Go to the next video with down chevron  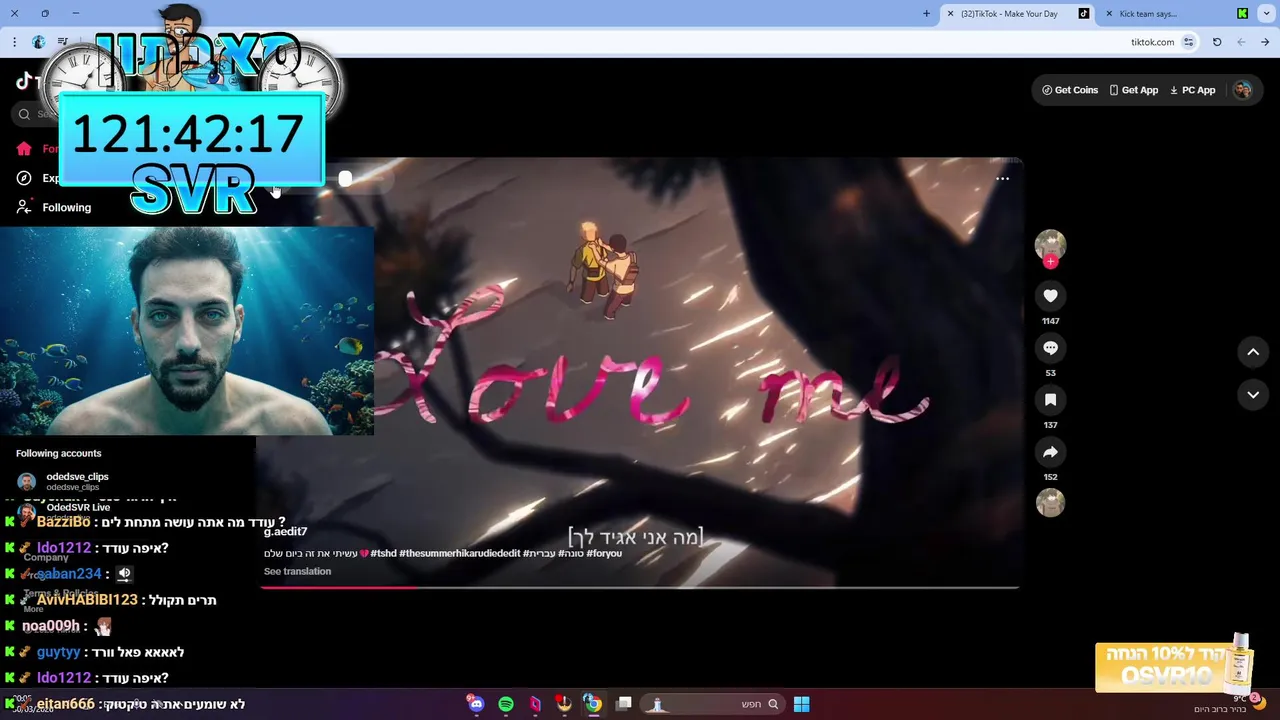(x=1253, y=395)
